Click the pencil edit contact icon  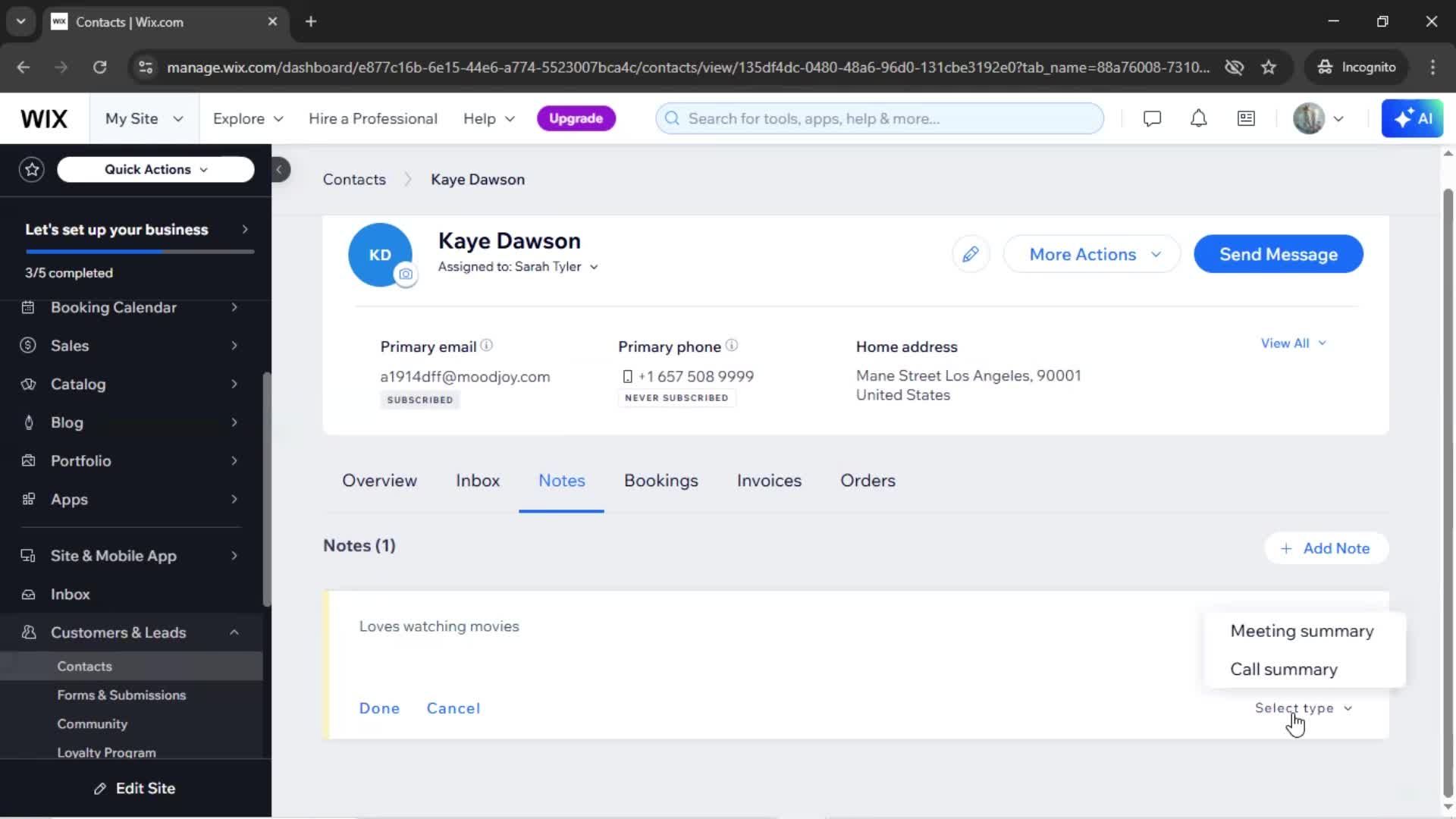970,254
